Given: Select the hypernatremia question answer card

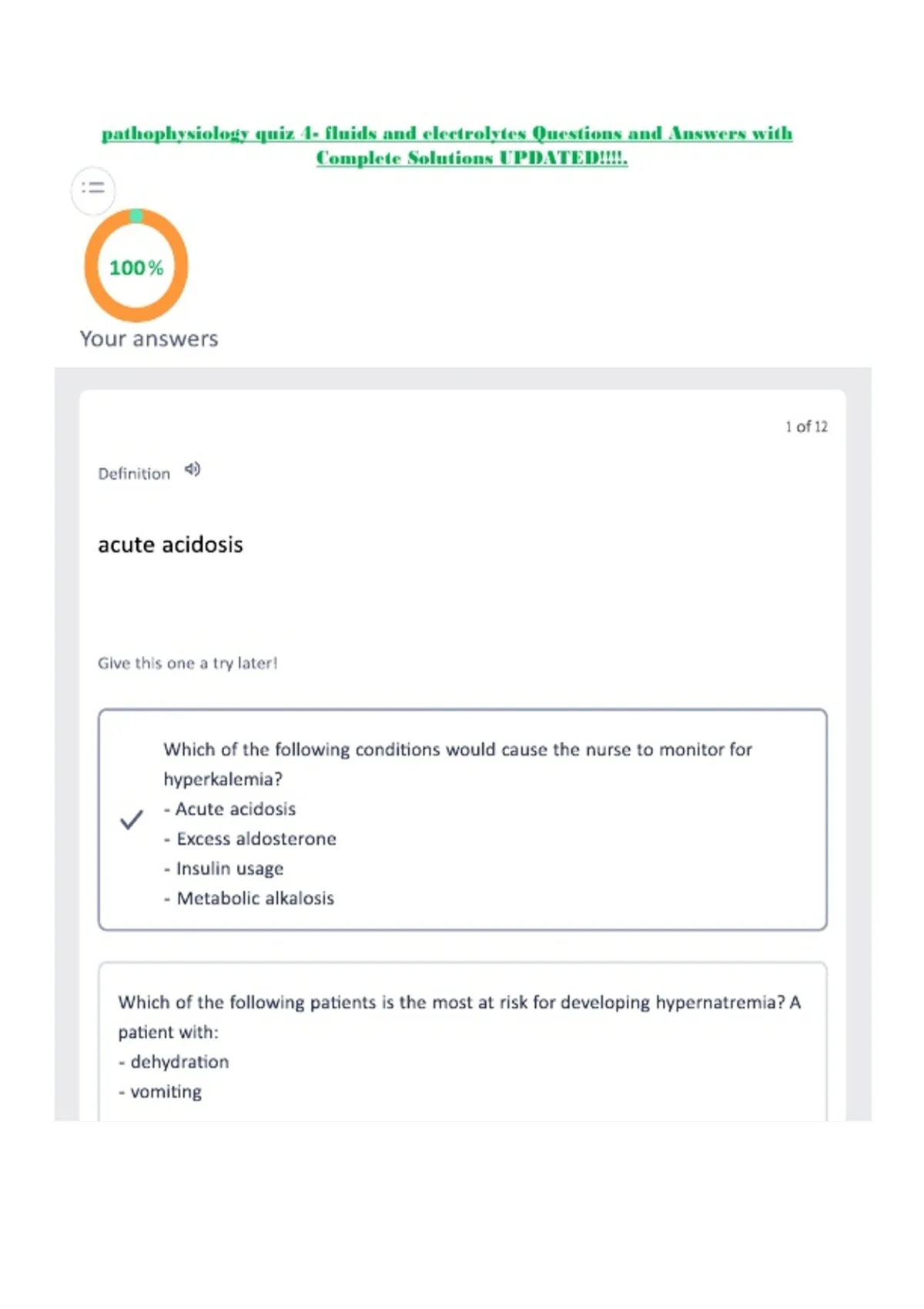Looking at the screenshot, I should coord(463,1041).
